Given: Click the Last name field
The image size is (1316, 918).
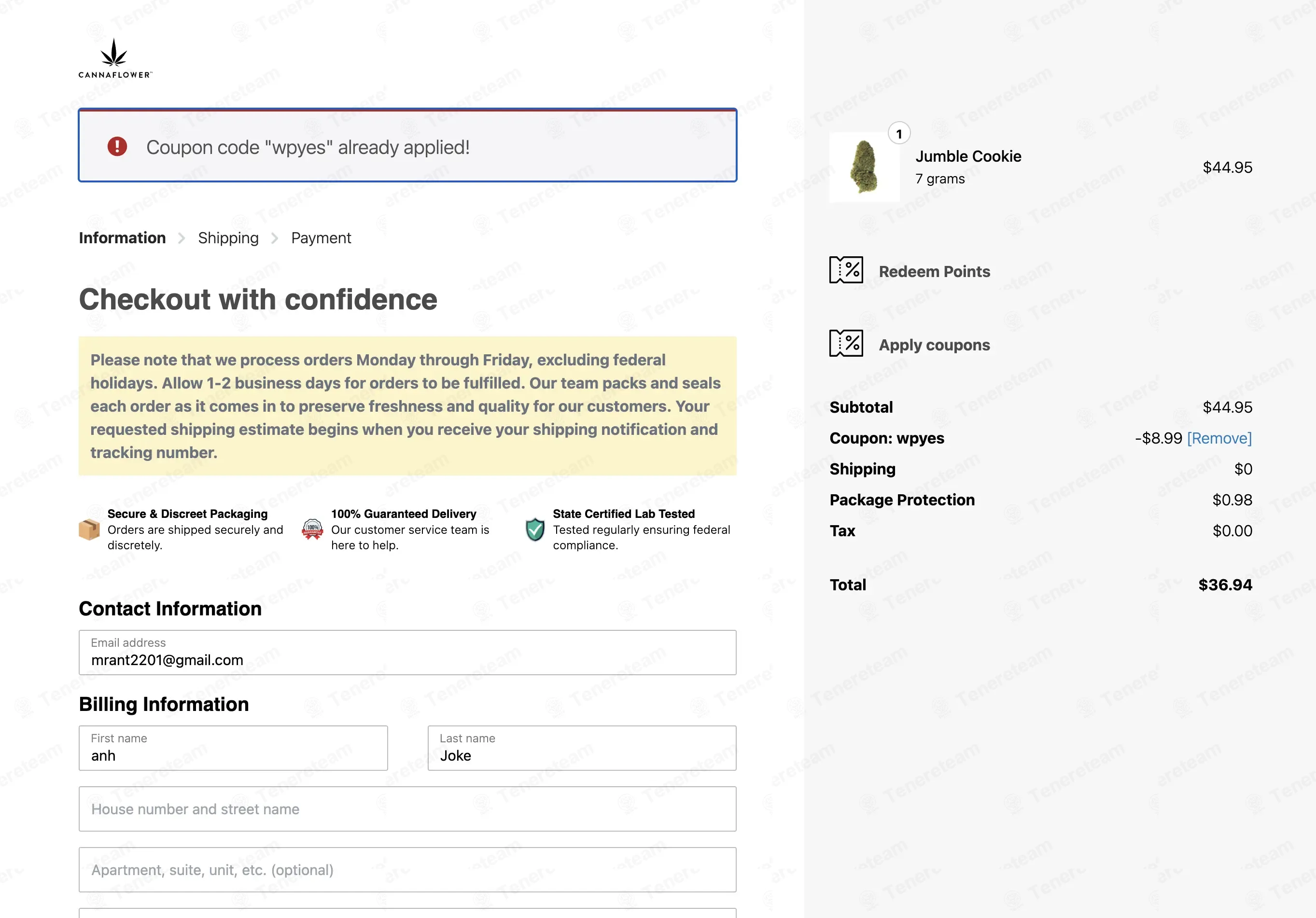Looking at the screenshot, I should click(582, 749).
